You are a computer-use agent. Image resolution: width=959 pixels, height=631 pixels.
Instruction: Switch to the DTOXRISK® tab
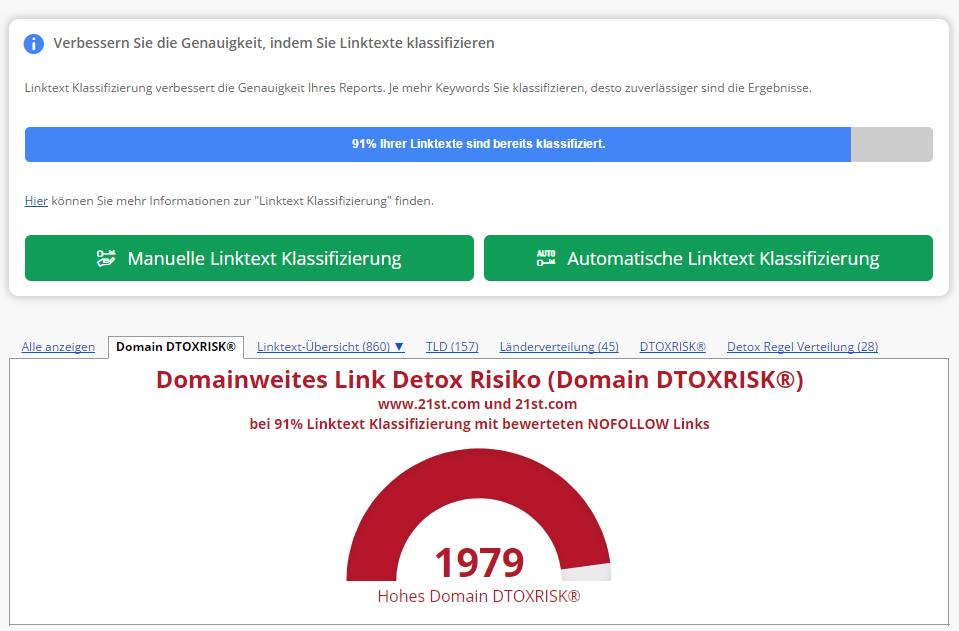coord(673,347)
